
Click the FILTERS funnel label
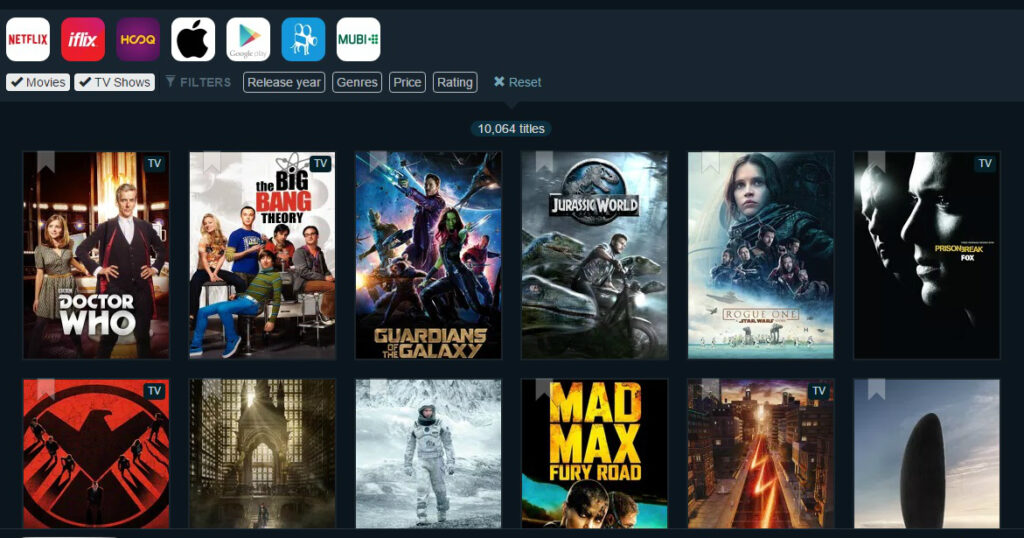point(198,82)
